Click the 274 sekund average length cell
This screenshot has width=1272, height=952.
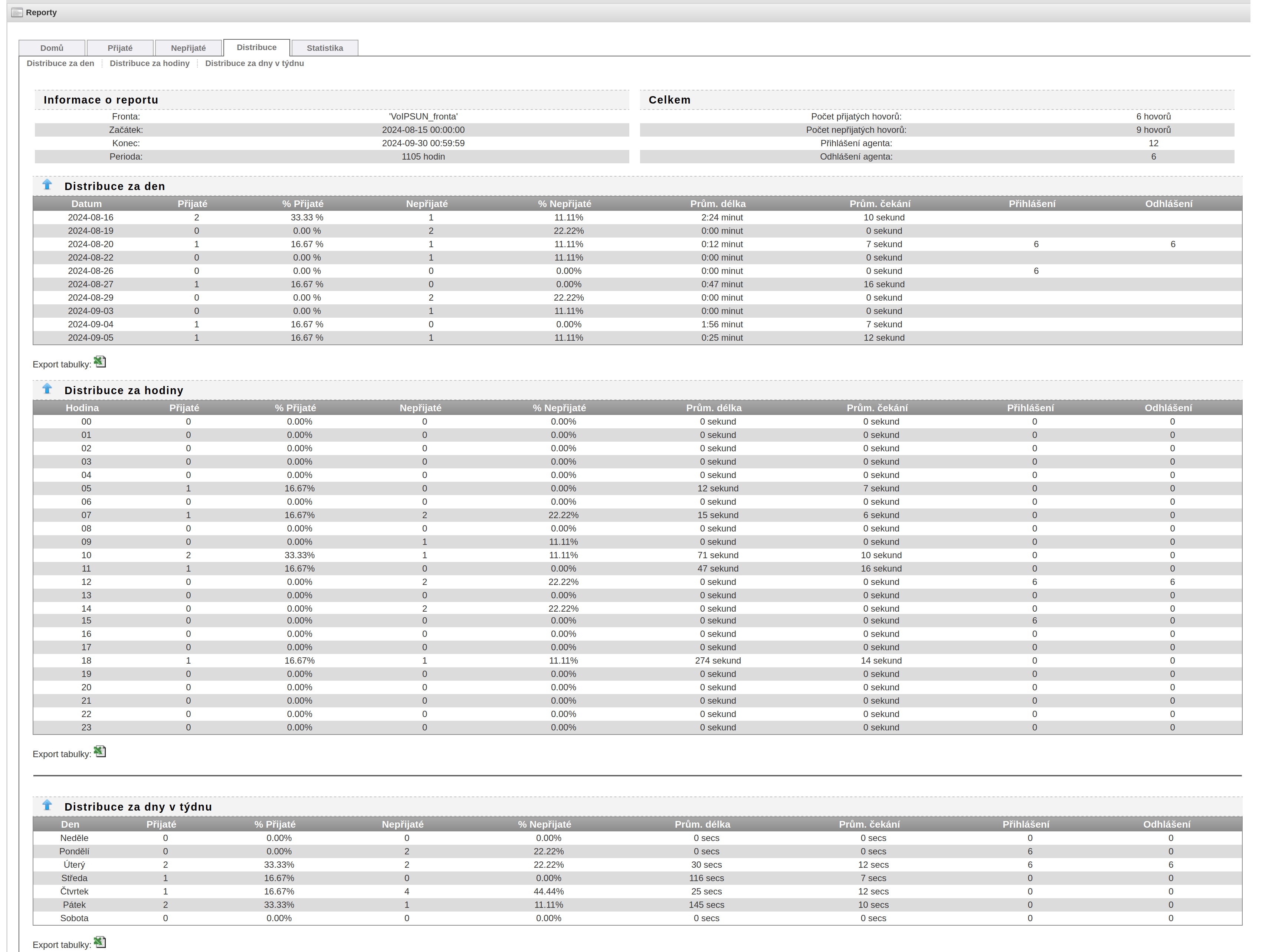pyautogui.click(x=718, y=661)
